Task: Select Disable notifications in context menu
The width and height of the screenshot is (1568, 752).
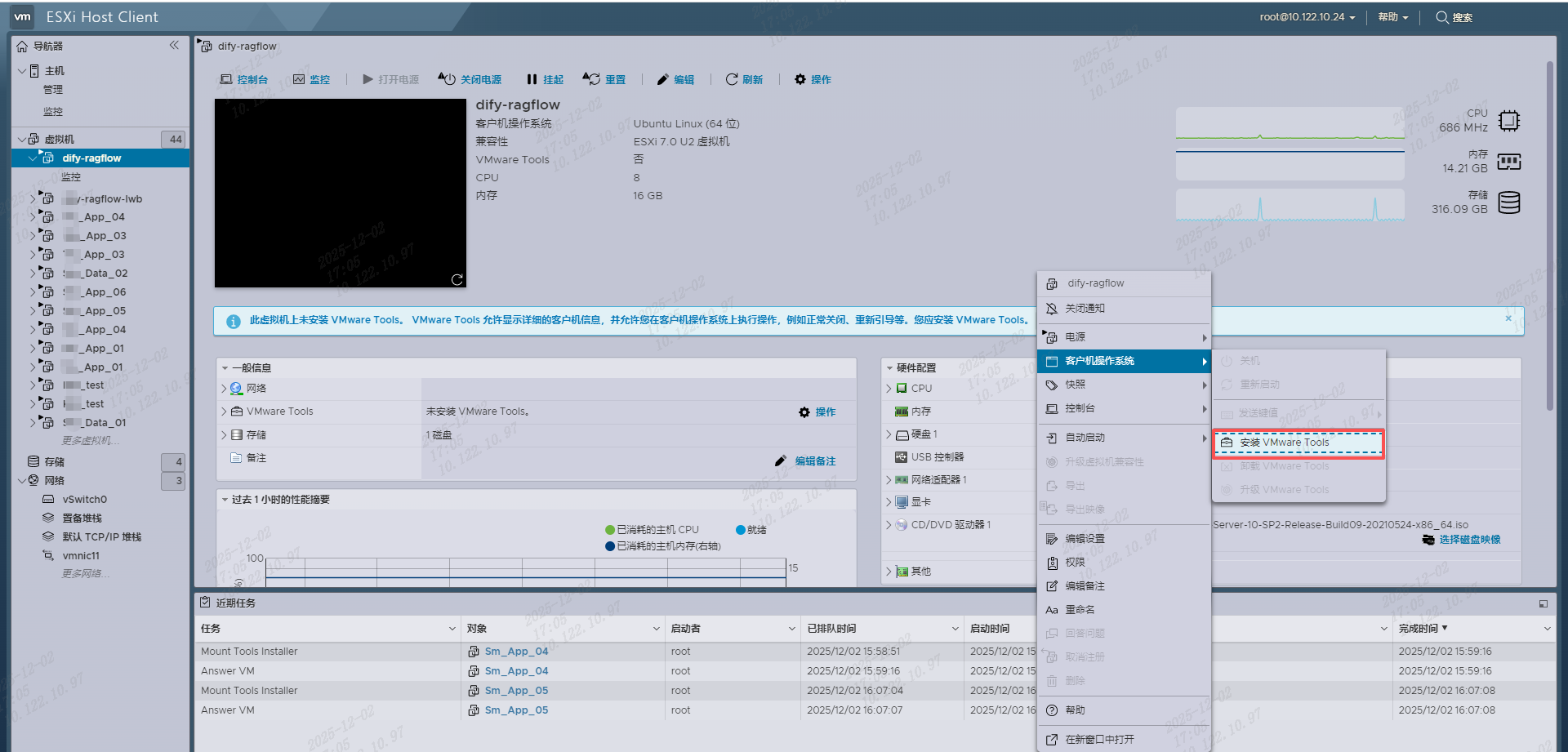Action: click(x=1124, y=309)
